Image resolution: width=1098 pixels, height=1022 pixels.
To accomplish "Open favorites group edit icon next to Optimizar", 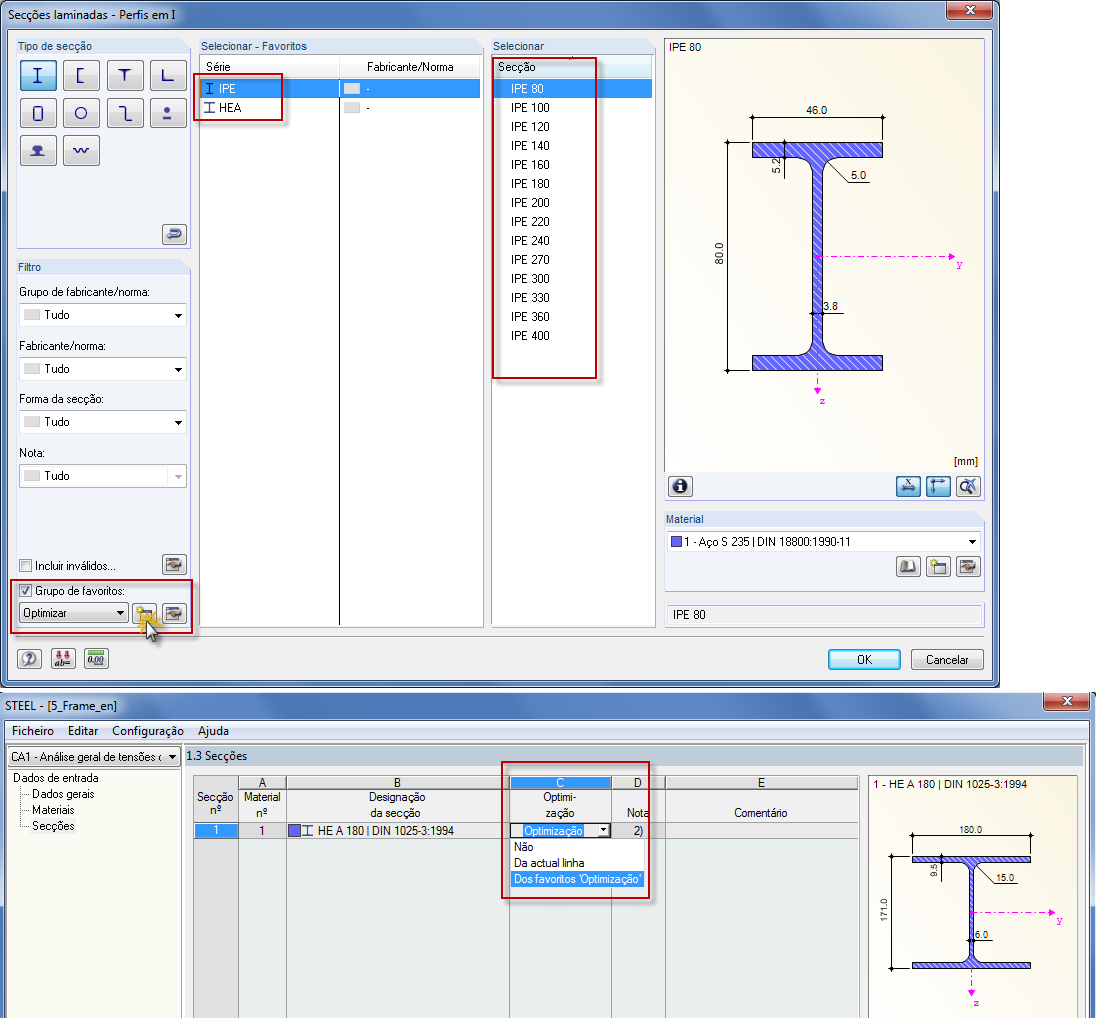I will 174,614.
